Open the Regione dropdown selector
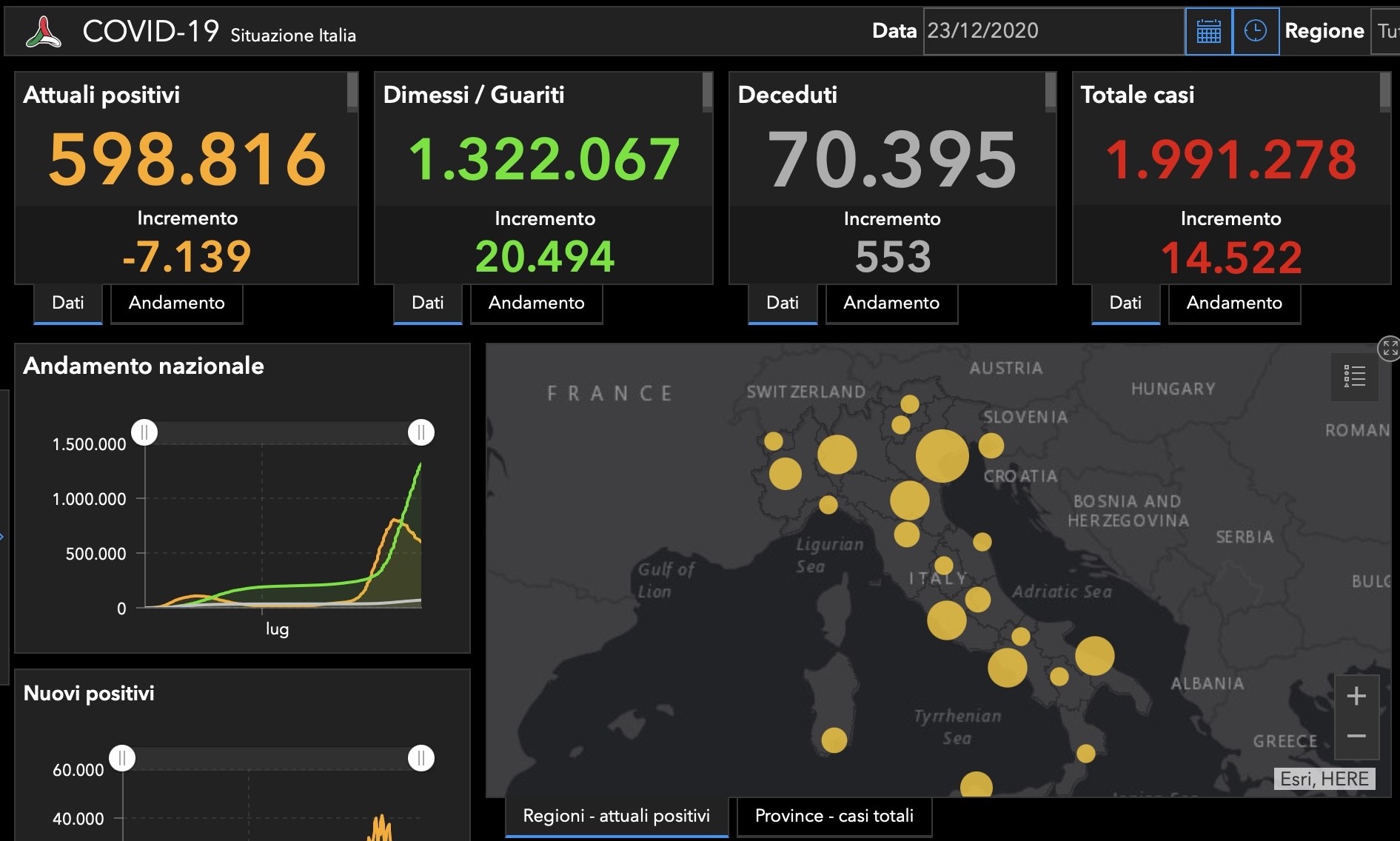The width and height of the screenshot is (1400, 841). tap(1385, 31)
